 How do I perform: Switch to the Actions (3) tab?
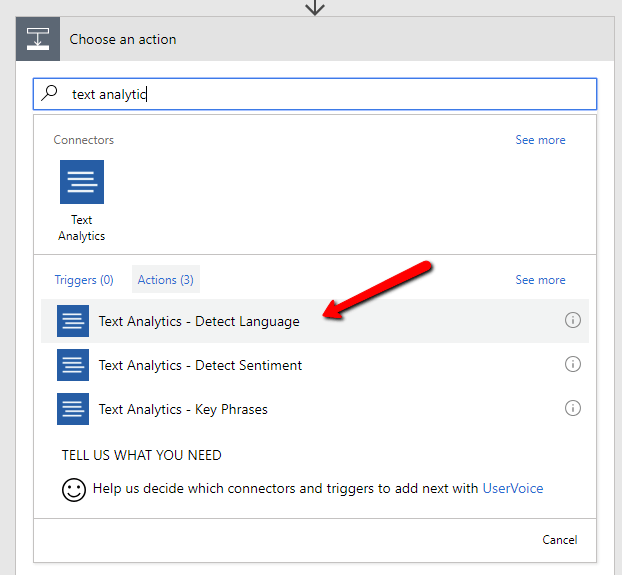166,280
